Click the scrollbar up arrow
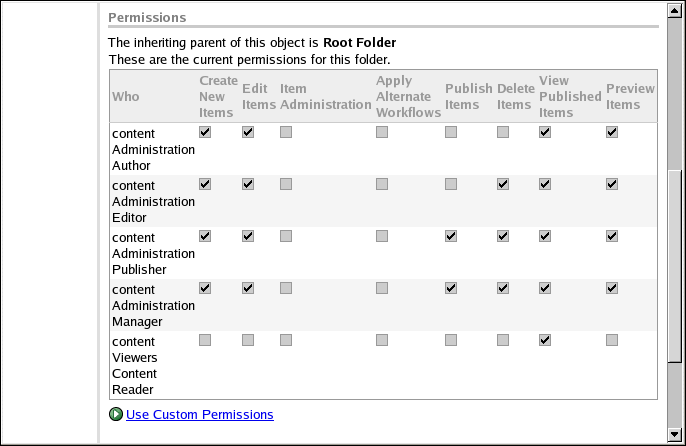 click(675, 12)
